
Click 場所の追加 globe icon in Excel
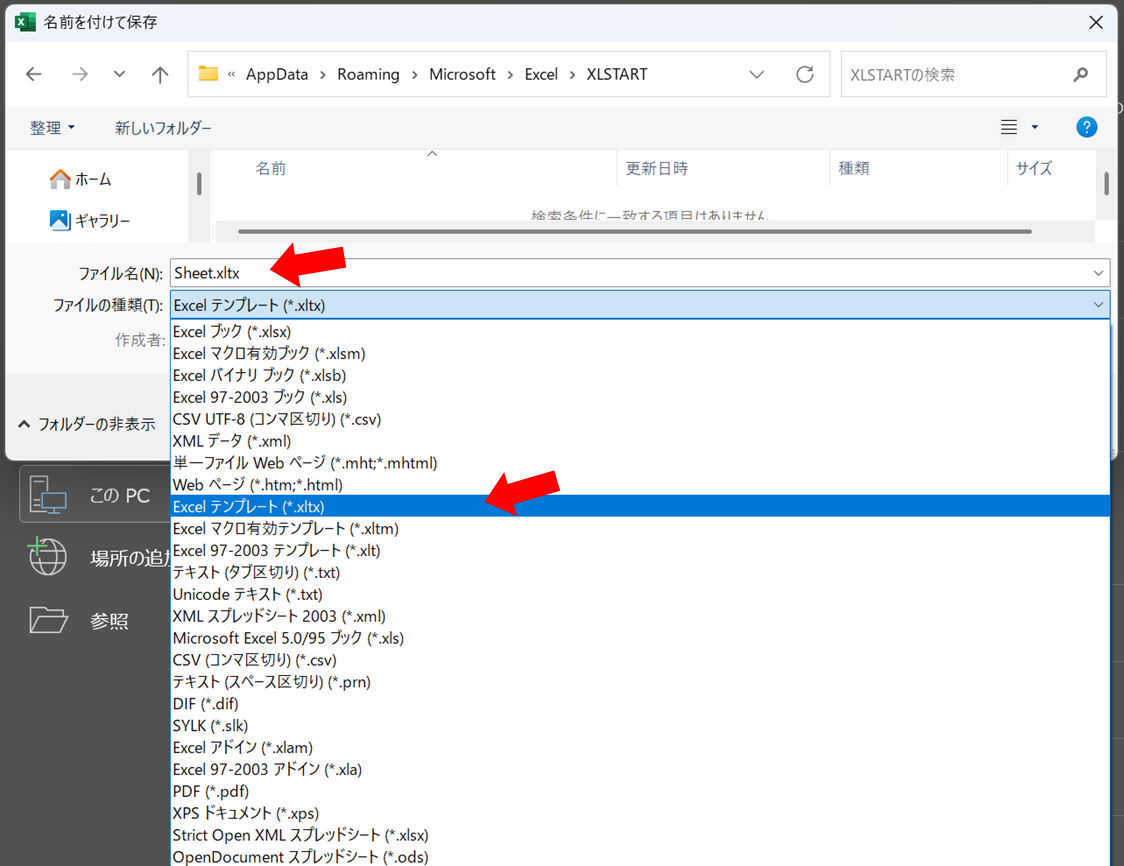tap(47, 556)
